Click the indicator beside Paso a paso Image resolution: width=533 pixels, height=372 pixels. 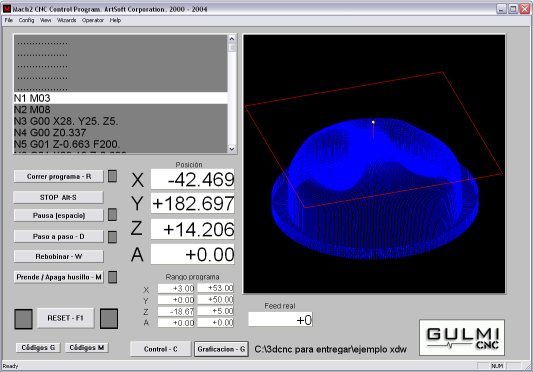pyautogui.click(x=113, y=237)
